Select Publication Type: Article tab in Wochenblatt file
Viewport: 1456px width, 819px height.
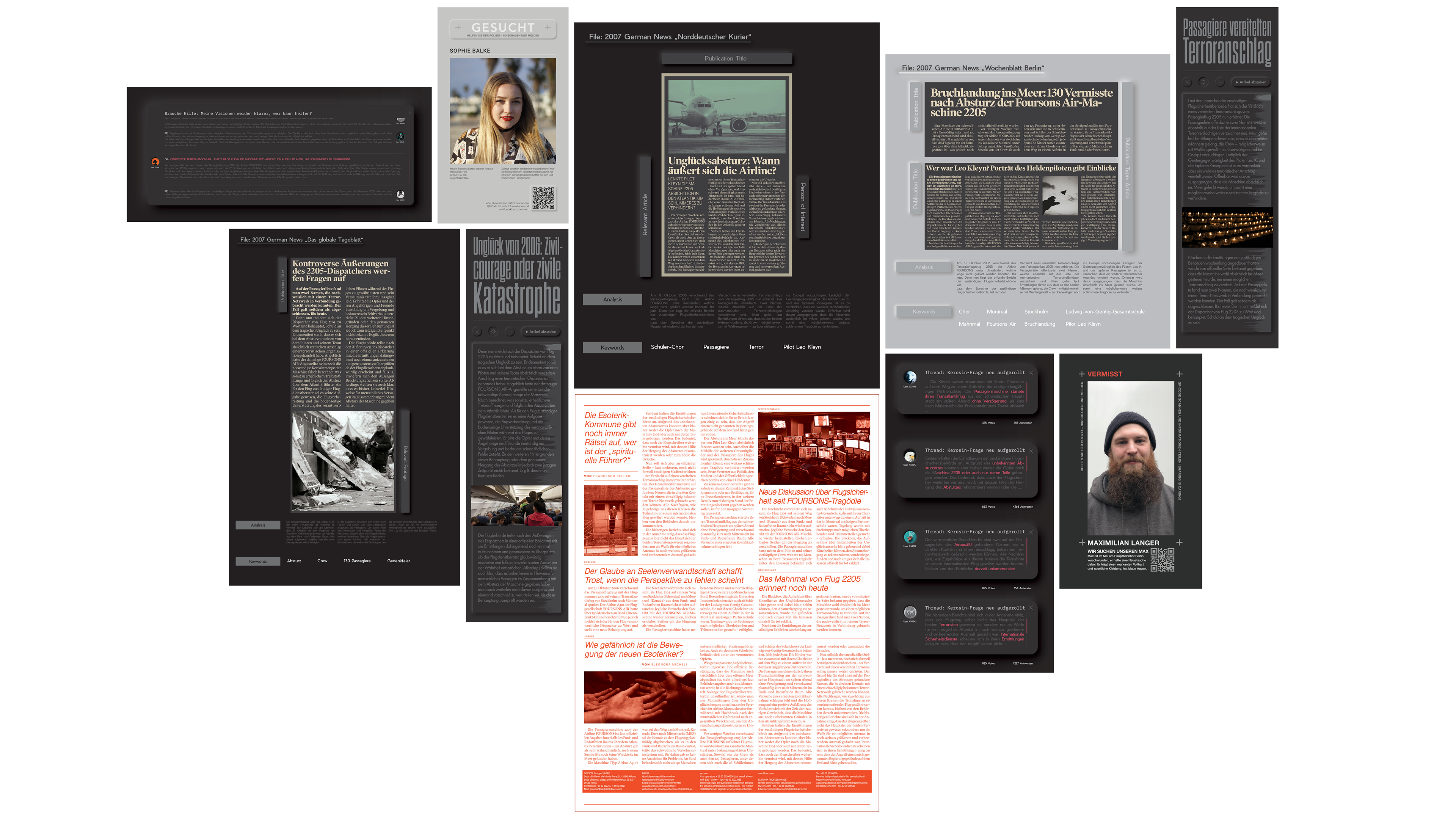point(1127,167)
